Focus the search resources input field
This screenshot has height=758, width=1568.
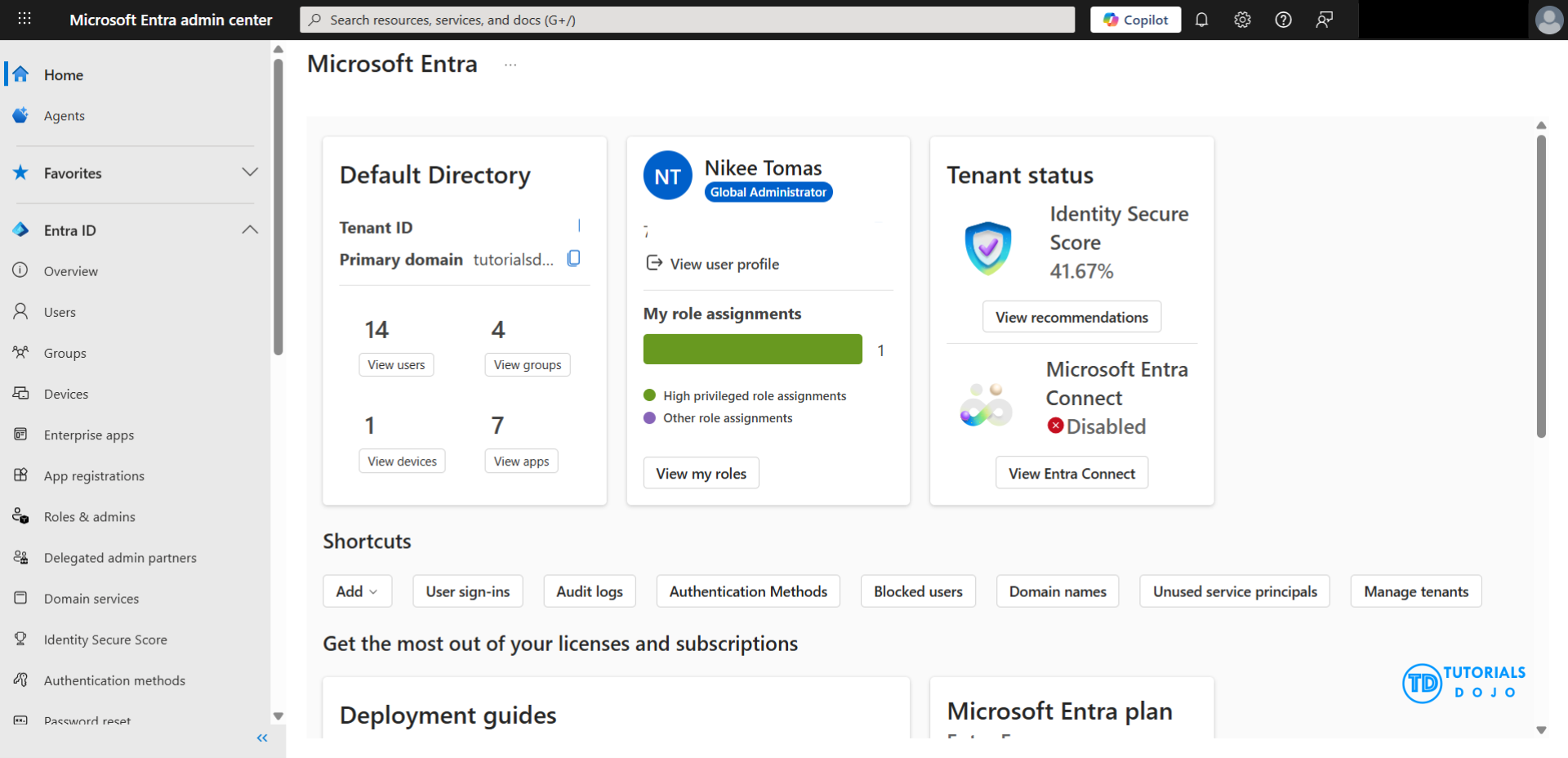tap(686, 20)
